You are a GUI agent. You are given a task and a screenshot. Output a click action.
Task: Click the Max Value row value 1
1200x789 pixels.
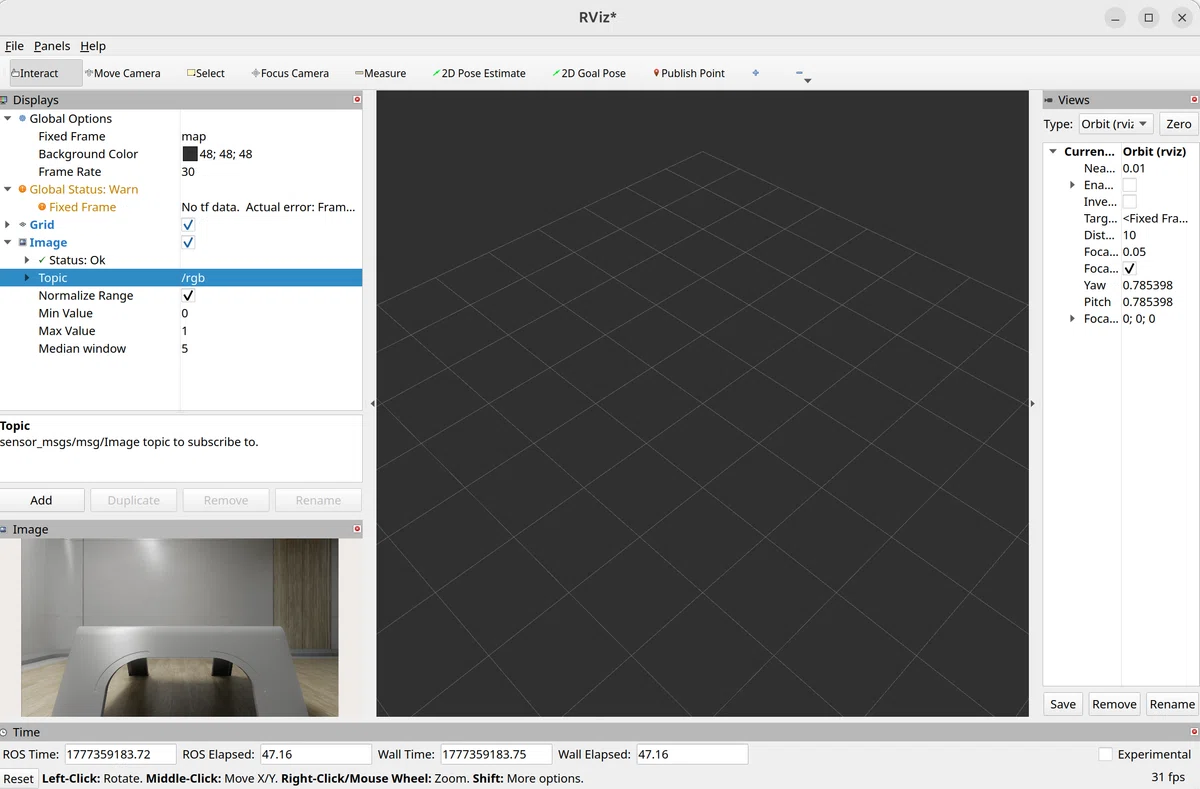point(185,331)
